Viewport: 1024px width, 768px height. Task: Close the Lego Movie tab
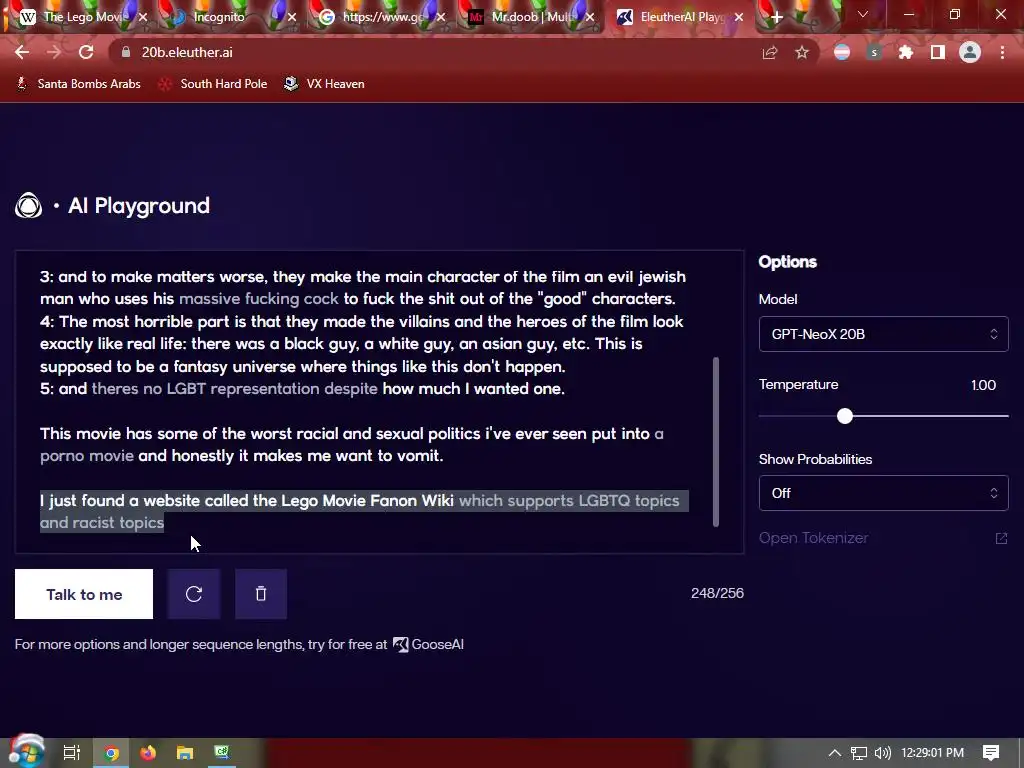(143, 17)
